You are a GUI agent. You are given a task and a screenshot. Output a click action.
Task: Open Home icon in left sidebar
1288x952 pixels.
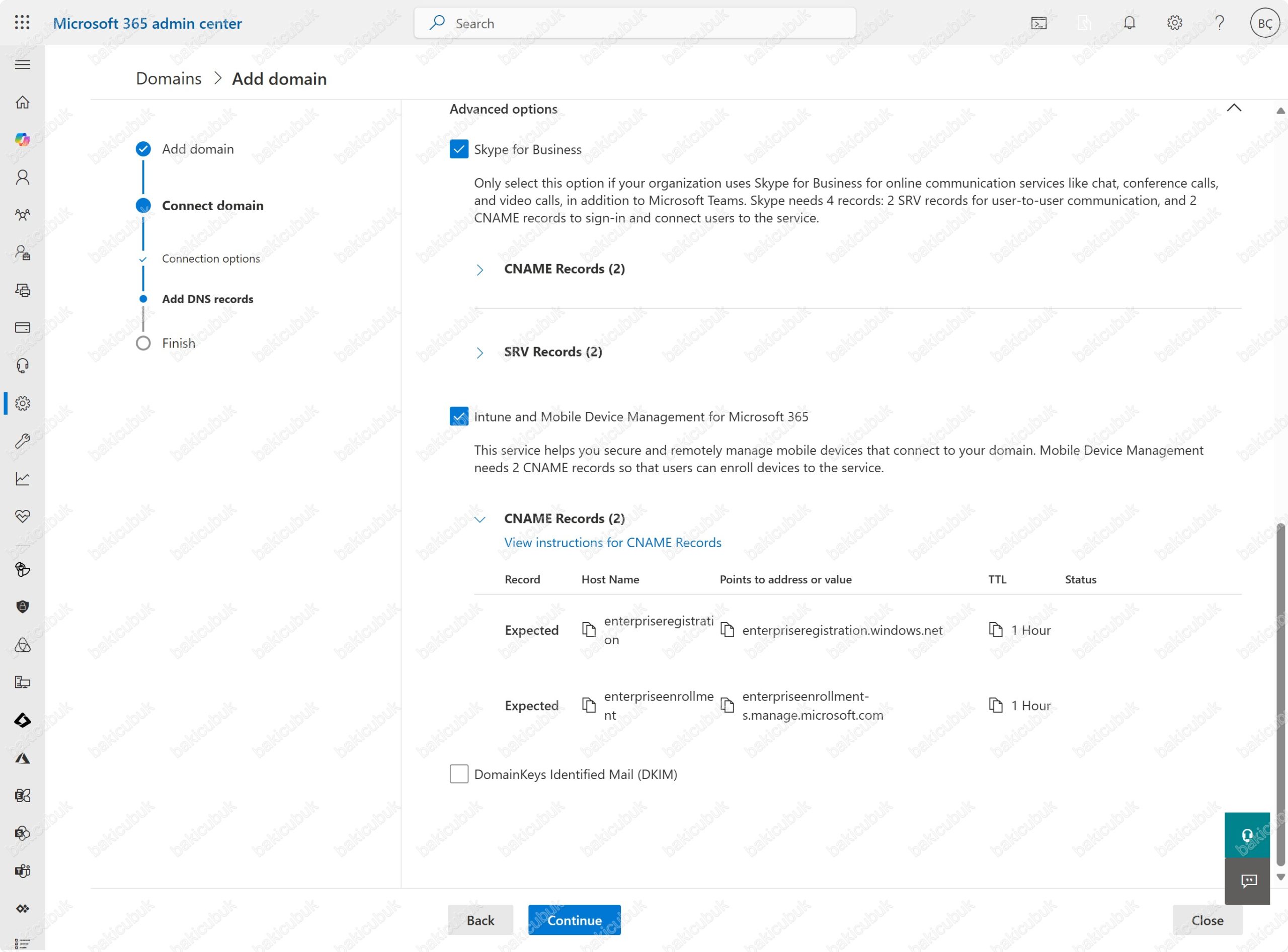[23, 102]
